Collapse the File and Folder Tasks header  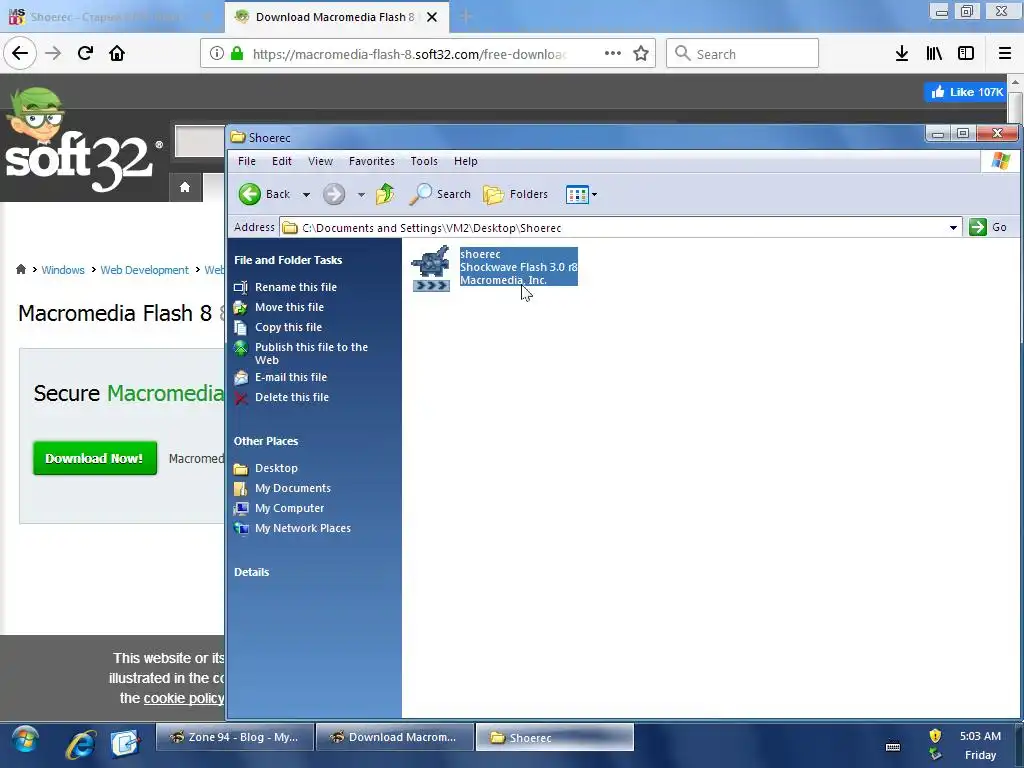(x=288, y=260)
